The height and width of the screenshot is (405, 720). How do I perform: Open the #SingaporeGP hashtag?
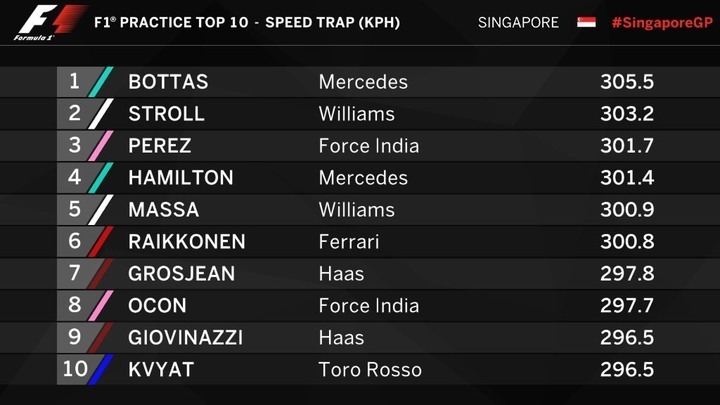pyautogui.click(x=662, y=22)
